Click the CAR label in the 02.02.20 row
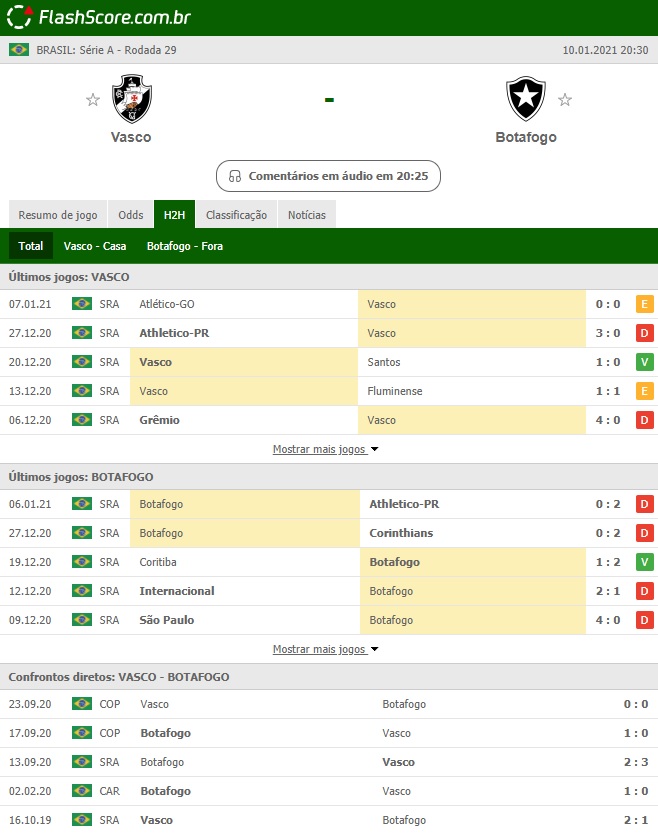Viewport: 658px width, 833px height. (x=110, y=791)
